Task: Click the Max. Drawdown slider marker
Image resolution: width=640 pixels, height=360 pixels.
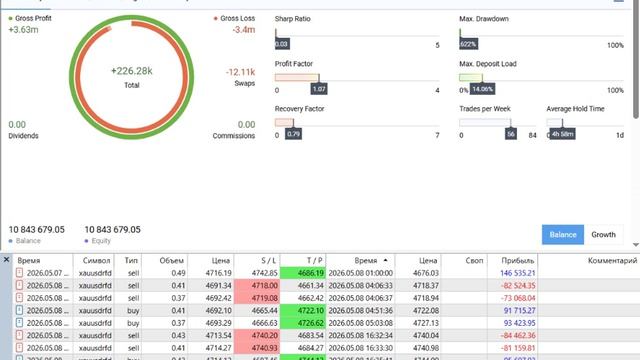Action: [x=468, y=44]
